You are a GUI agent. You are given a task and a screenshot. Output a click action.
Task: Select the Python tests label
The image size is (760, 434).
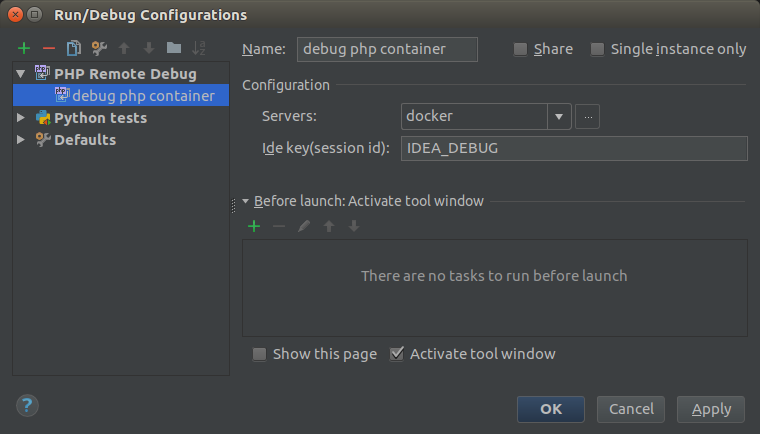100,117
